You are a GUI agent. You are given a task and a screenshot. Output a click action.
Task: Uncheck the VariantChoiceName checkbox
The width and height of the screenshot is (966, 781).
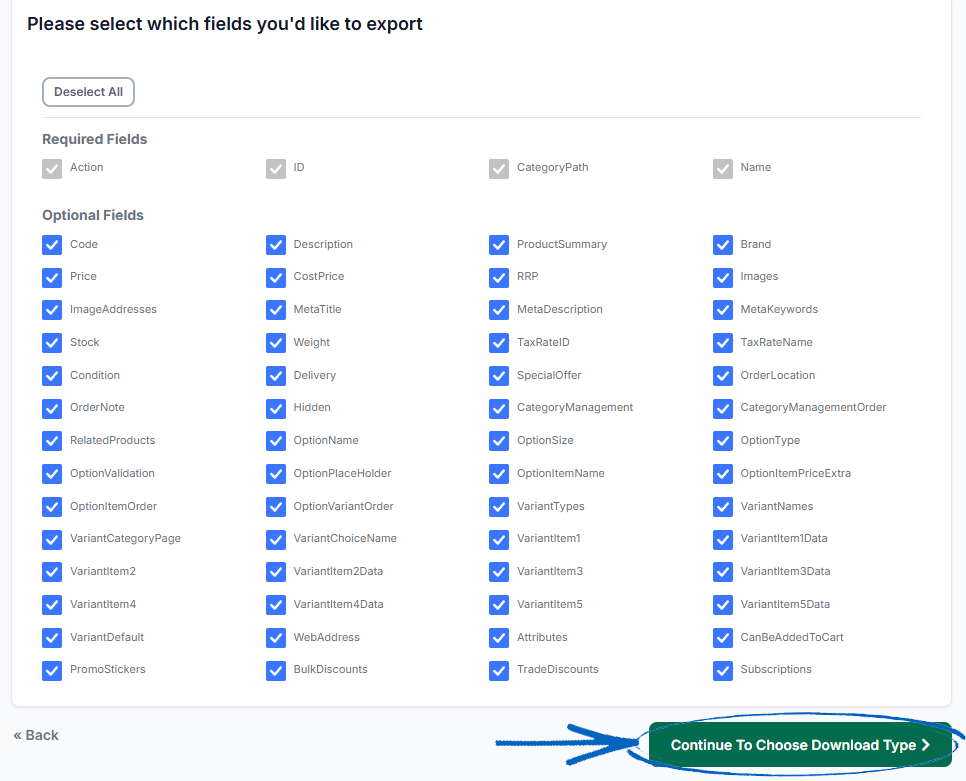point(276,540)
